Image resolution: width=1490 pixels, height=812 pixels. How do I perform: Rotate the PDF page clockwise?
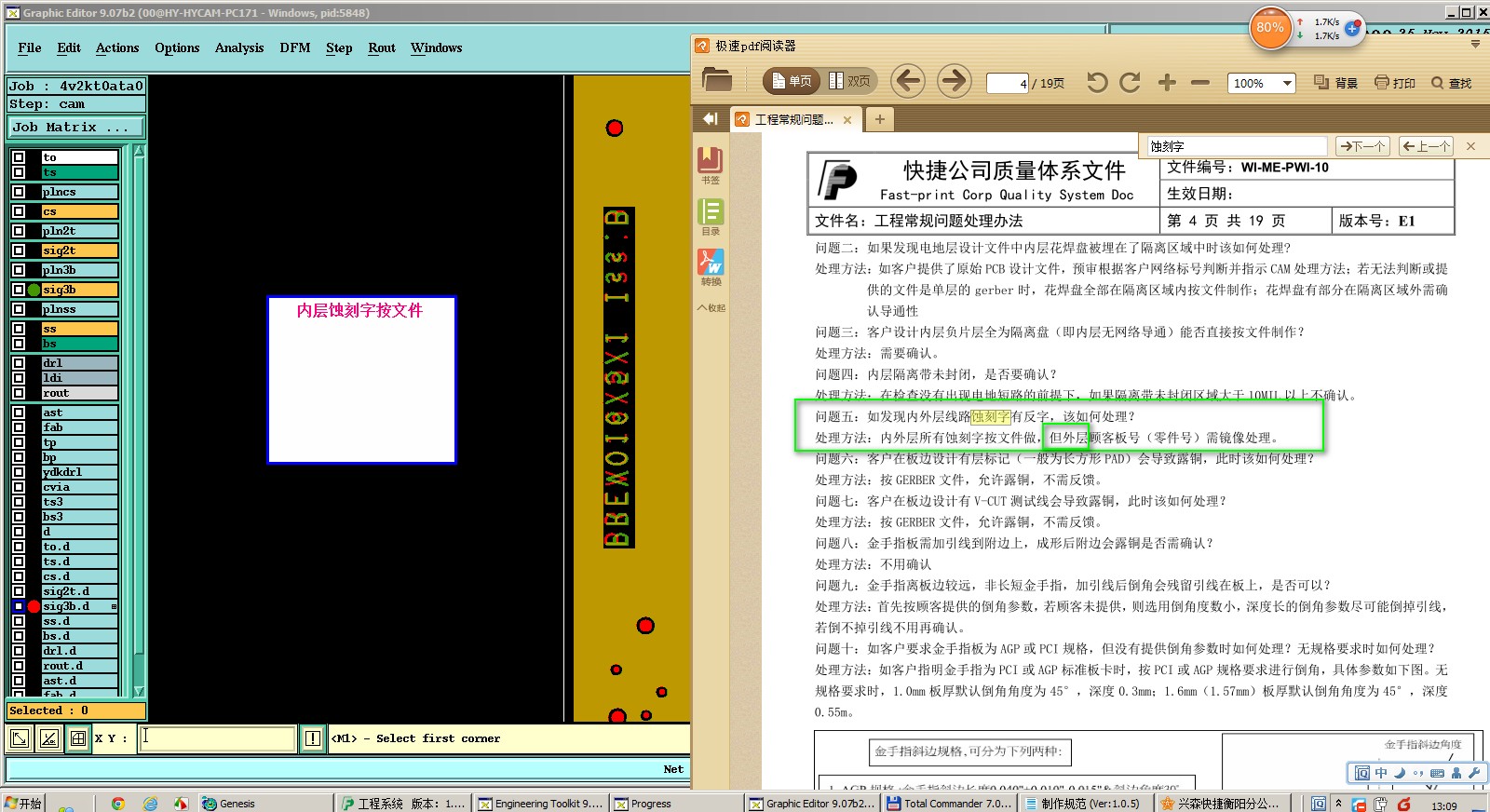[x=1130, y=82]
